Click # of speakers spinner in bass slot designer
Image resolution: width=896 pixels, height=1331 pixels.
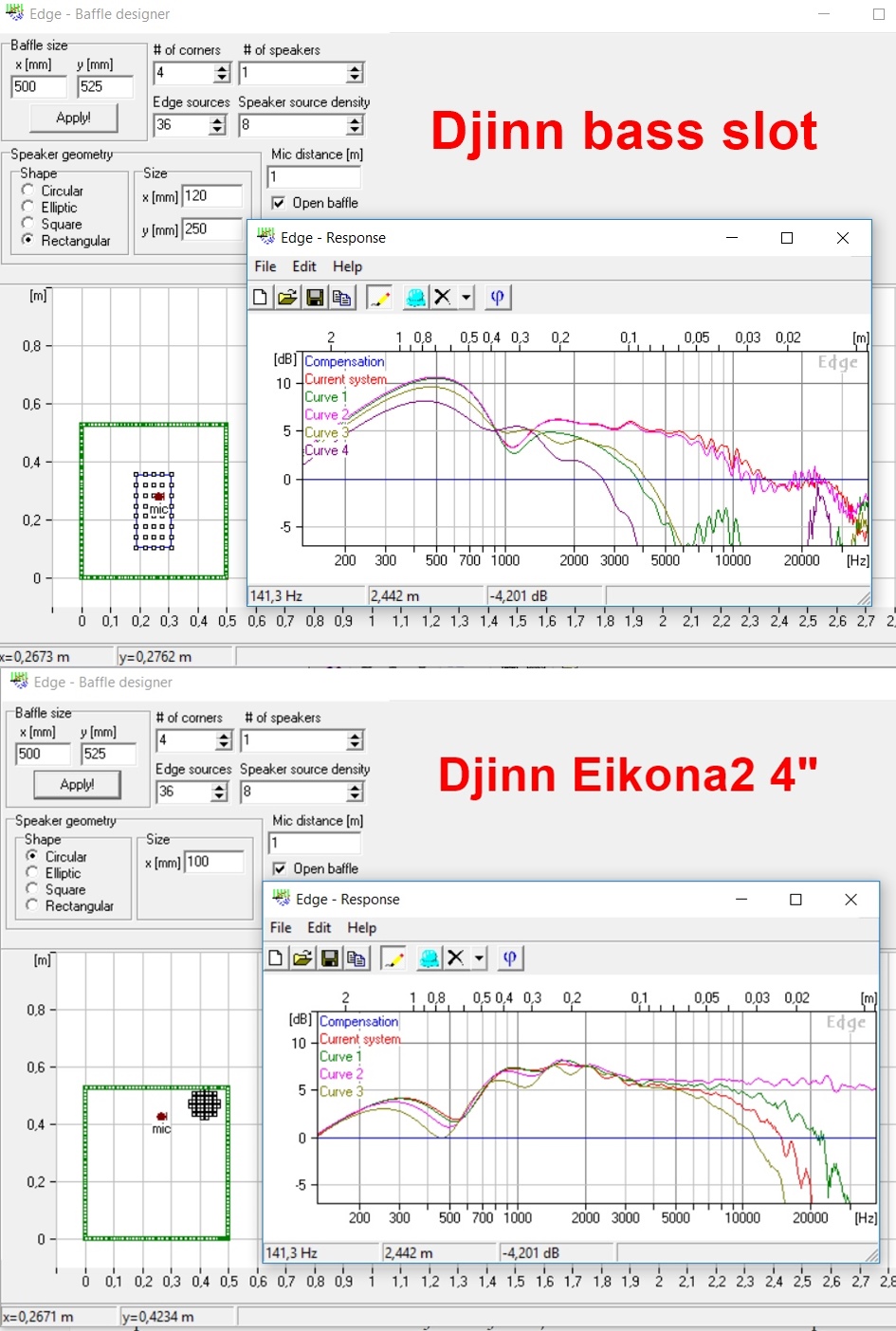pyautogui.click(x=355, y=73)
